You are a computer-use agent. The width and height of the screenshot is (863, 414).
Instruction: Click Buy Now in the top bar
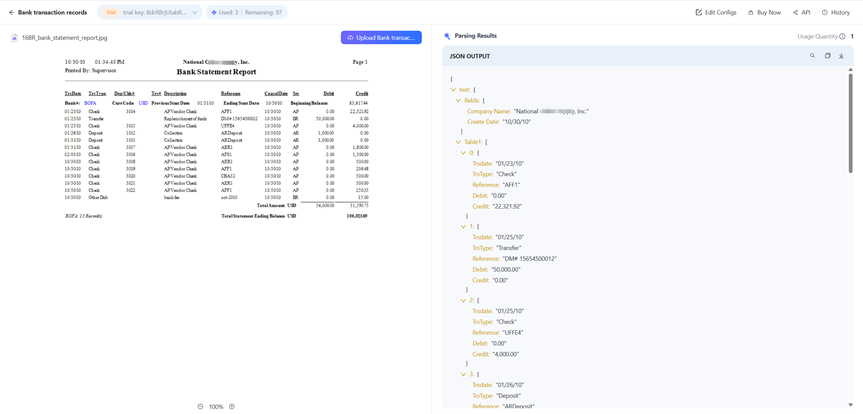(x=764, y=12)
